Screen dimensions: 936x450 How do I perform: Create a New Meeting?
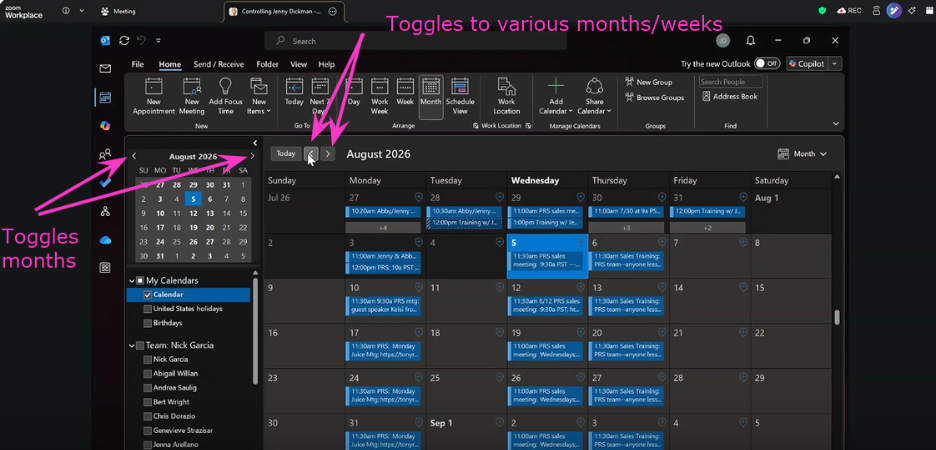click(x=192, y=96)
